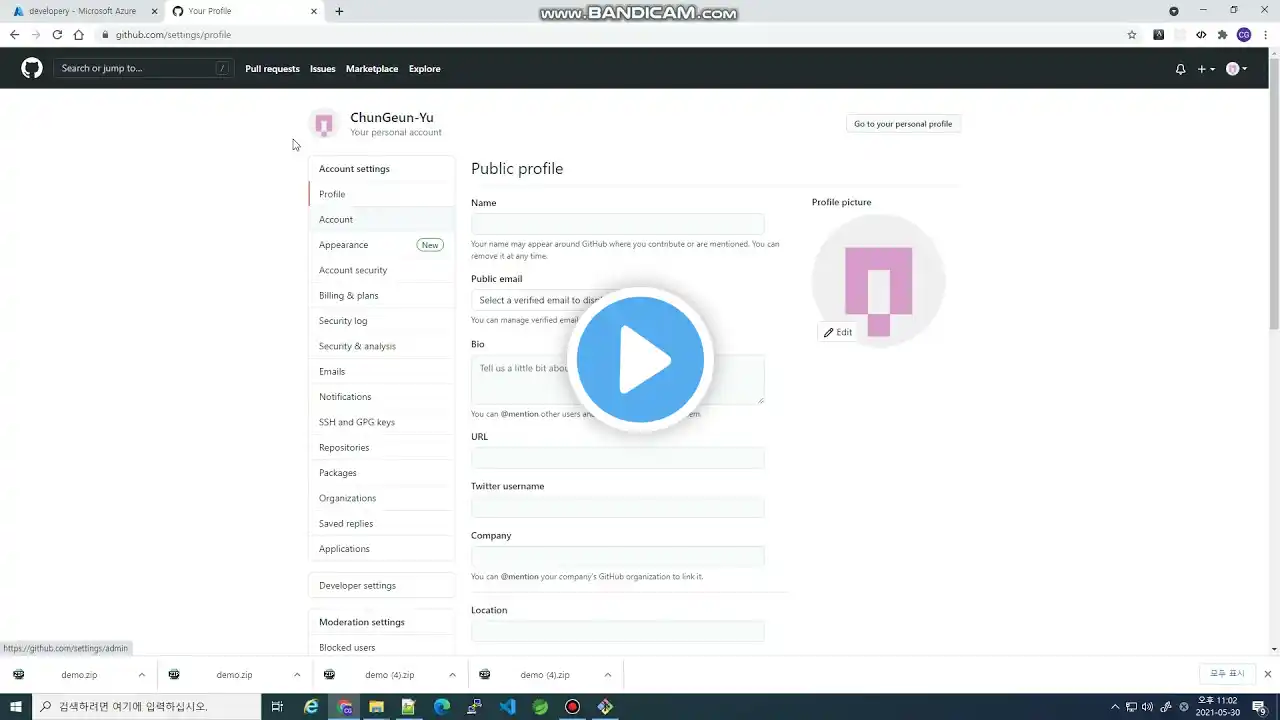Open Explore in the top navigation
Image resolution: width=1280 pixels, height=720 pixels.
pyautogui.click(x=424, y=69)
